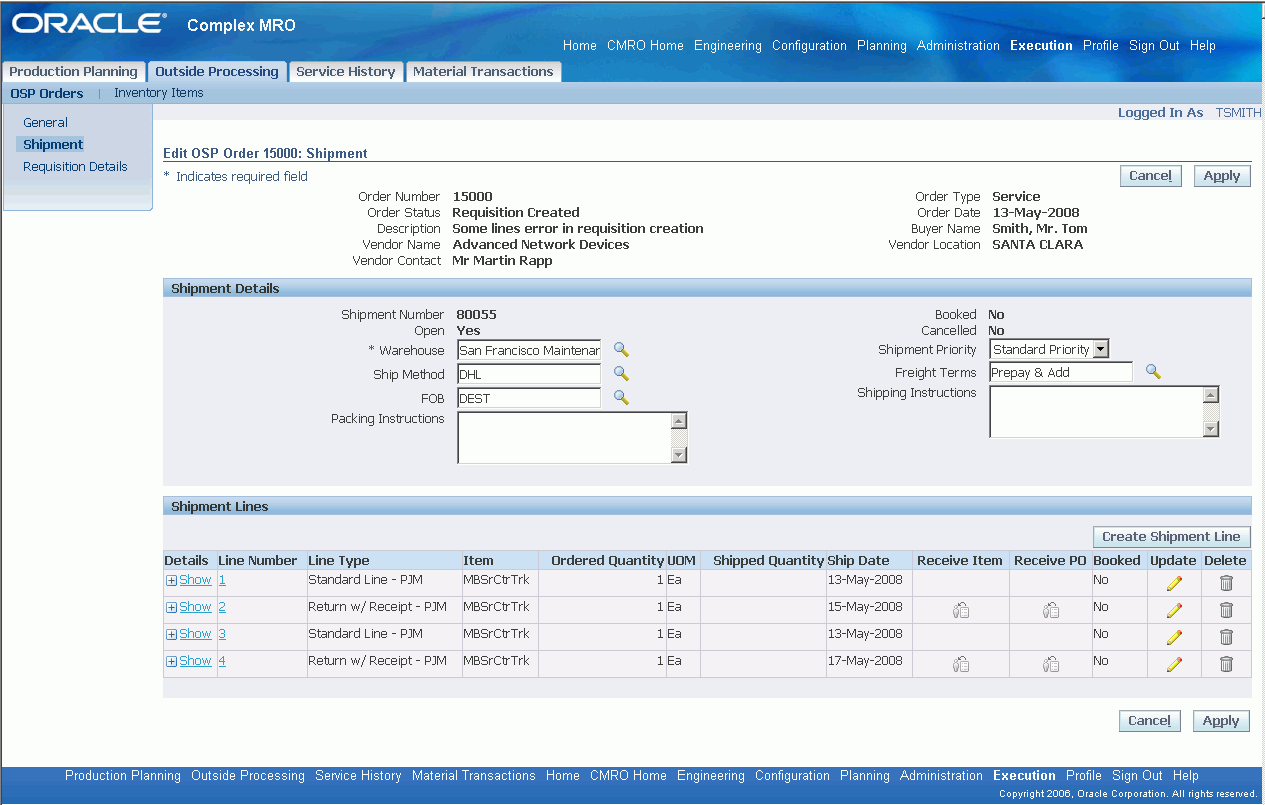The width and height of the screenshot is (1265, 805).
Task: Expand Show details for line 4
Action: pos(188,661)
